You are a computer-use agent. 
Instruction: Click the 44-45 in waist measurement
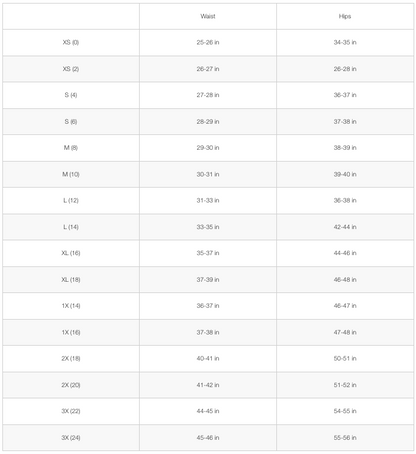point(208,411)
